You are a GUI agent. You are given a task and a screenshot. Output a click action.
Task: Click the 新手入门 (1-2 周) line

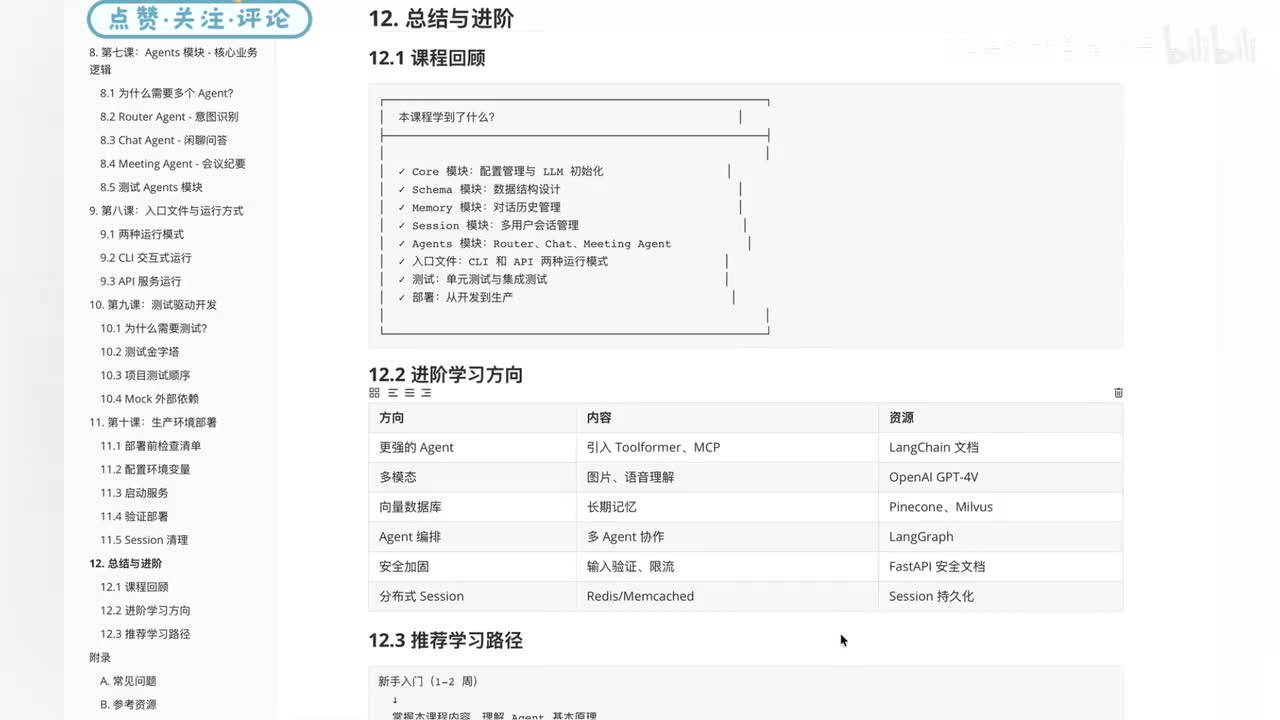(428, 681)
